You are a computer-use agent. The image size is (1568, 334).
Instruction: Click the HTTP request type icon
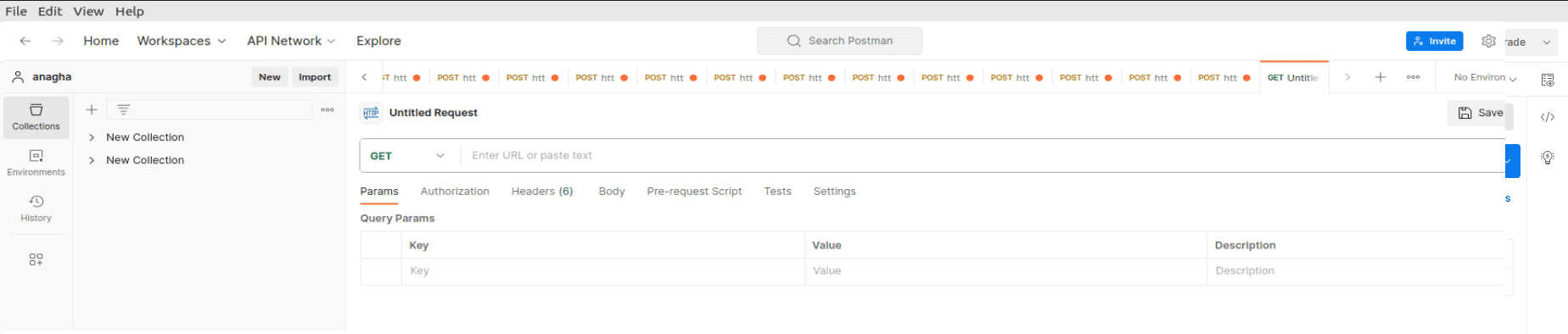click(x=371, y=113)
